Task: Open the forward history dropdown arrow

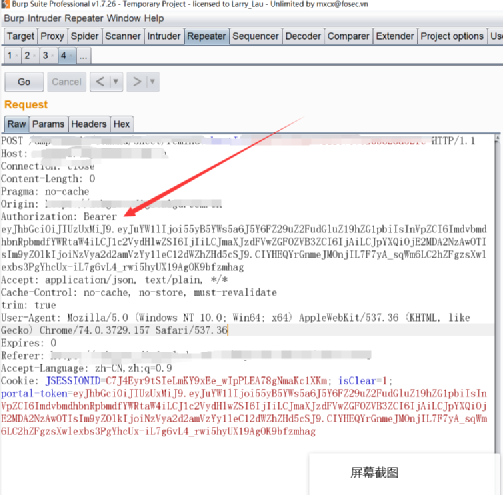Action: (153, 82)
